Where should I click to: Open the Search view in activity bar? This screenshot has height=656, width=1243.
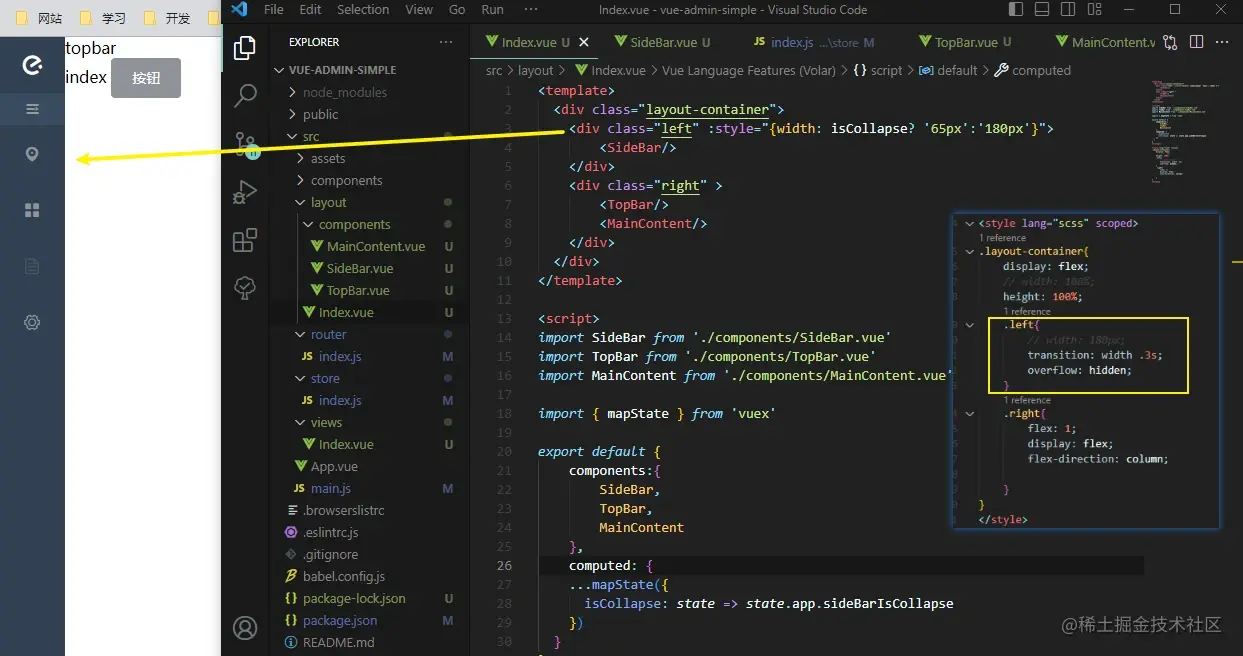[245, 96]
